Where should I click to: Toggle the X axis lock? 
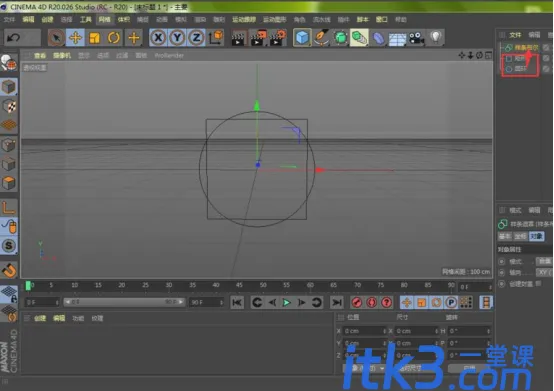point(158,37)
